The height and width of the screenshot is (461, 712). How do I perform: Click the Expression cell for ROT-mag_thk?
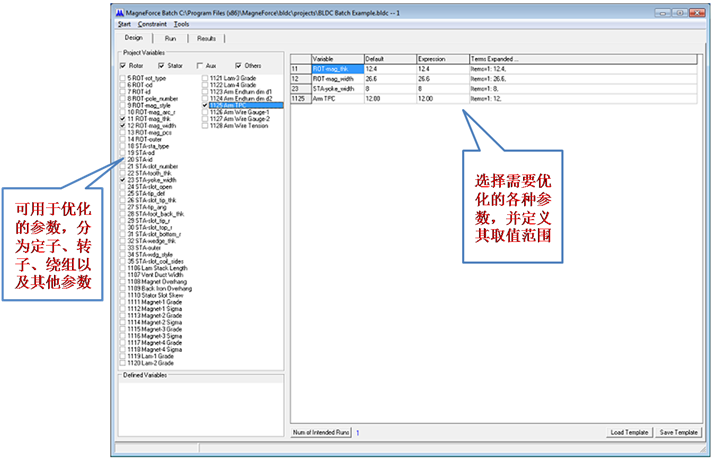(x=442, y=68)
